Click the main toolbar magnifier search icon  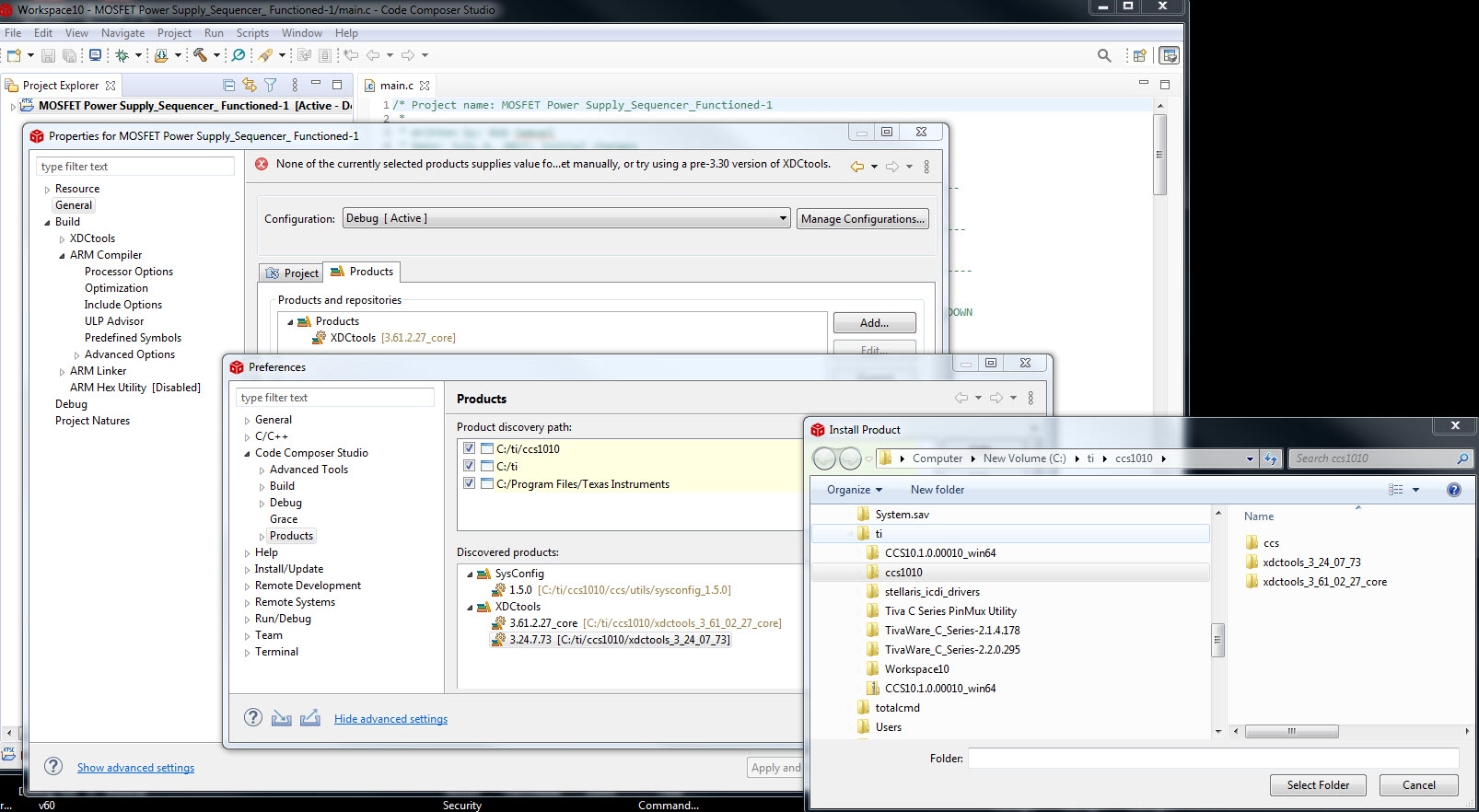[x=1104, y=55]
